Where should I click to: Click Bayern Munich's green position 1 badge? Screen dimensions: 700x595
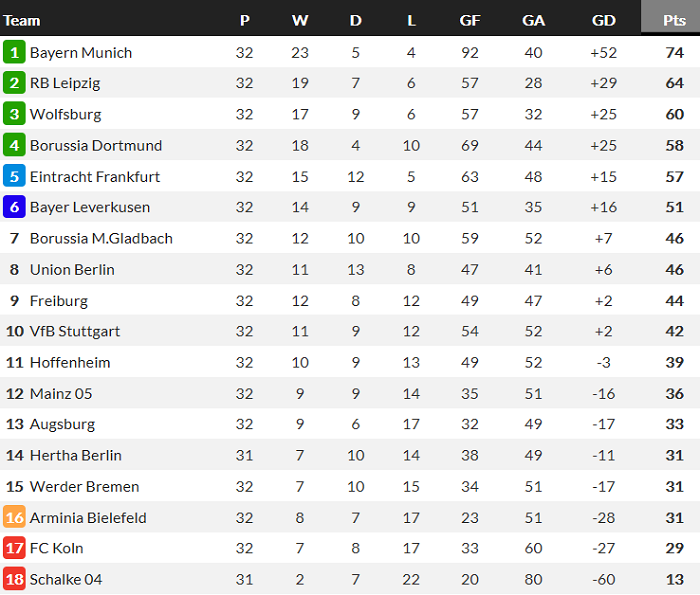[14, 52]
